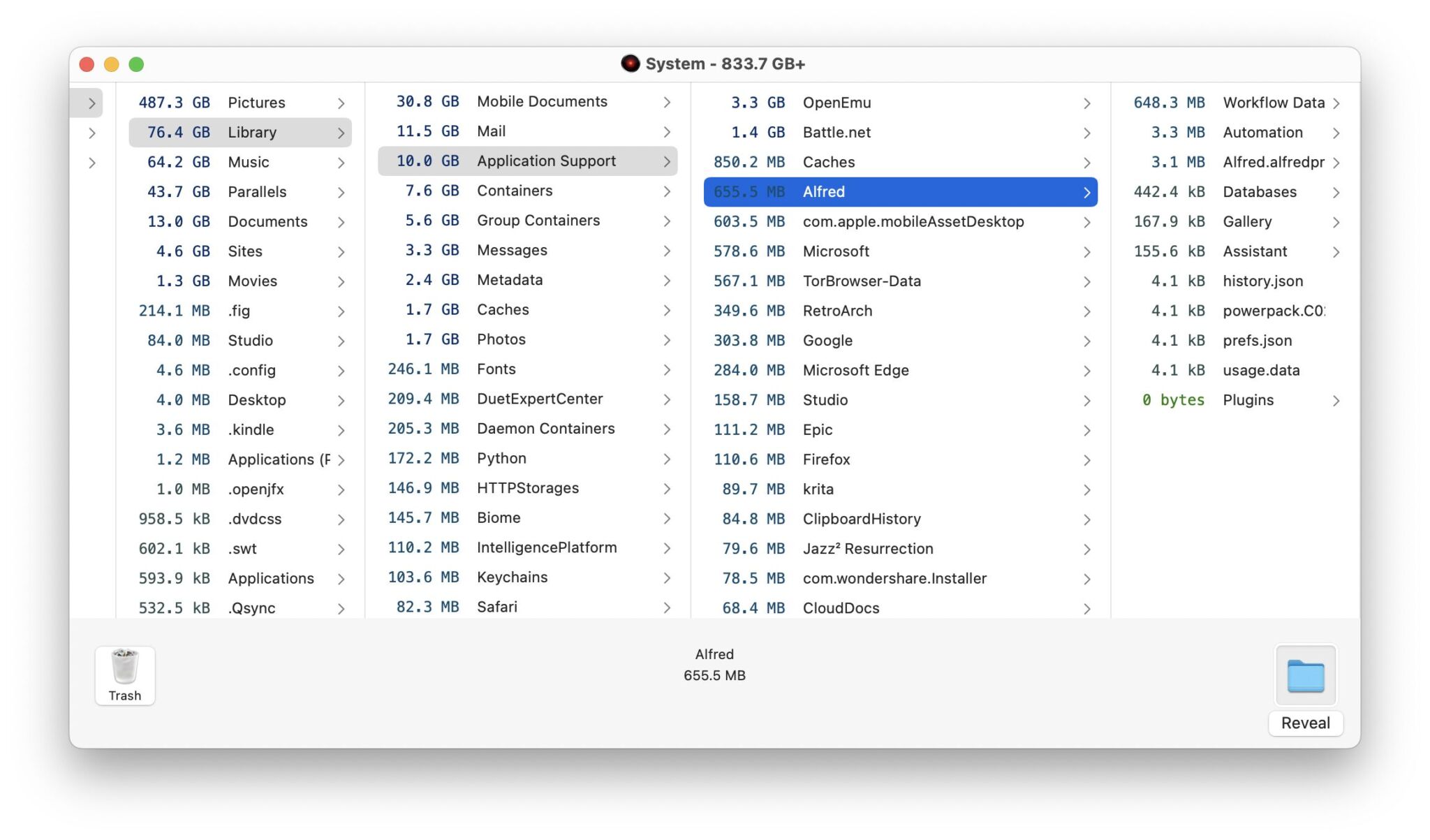Select the DuetExpertCenter folder
The image size is (1430, 840).
tap(527, 399)
